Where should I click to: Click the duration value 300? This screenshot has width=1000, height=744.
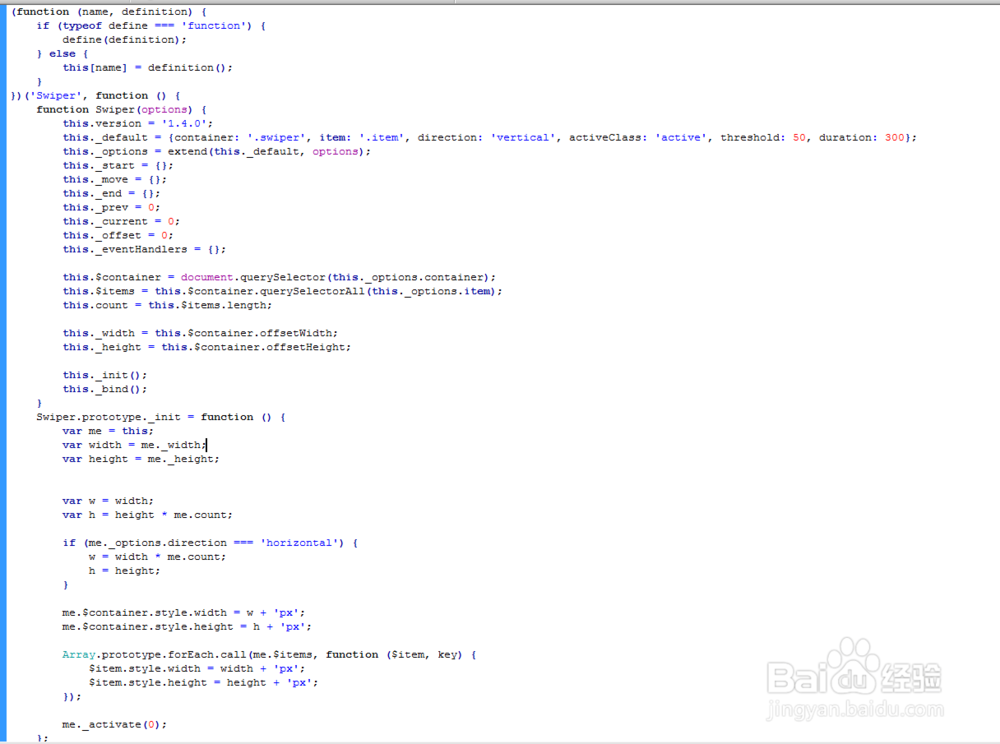point(894,138)
